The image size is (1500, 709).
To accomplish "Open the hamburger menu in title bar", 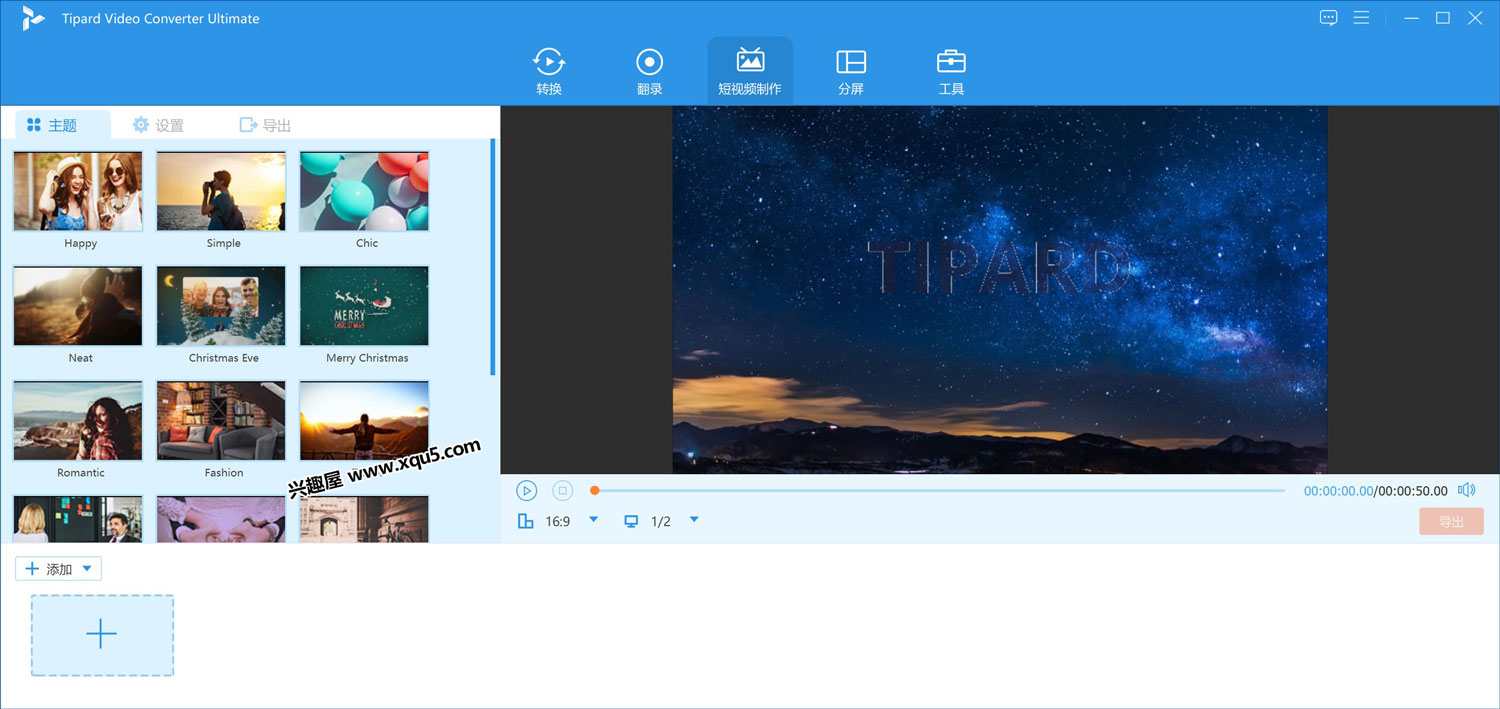I will tap(1361, 18).
